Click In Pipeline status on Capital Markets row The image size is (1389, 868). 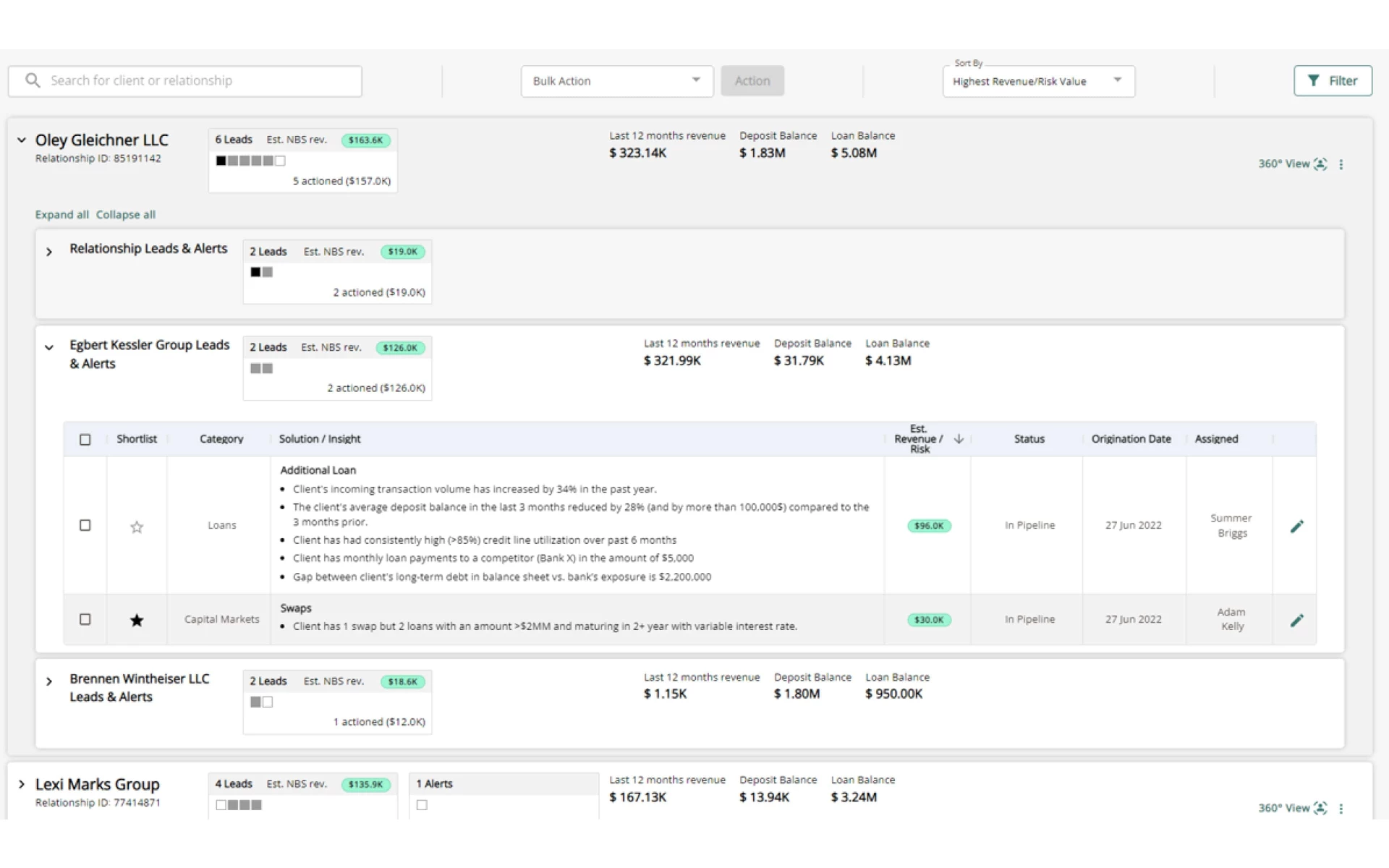1029,619
